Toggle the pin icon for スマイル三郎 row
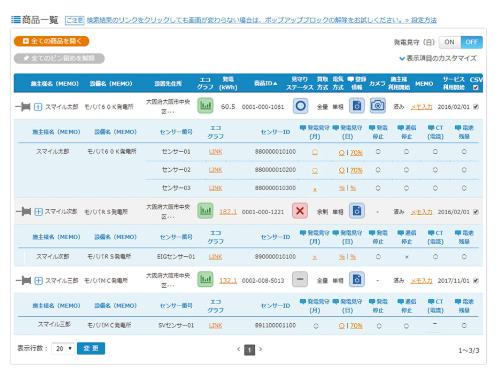499x376 pixels. coord(23,280)
